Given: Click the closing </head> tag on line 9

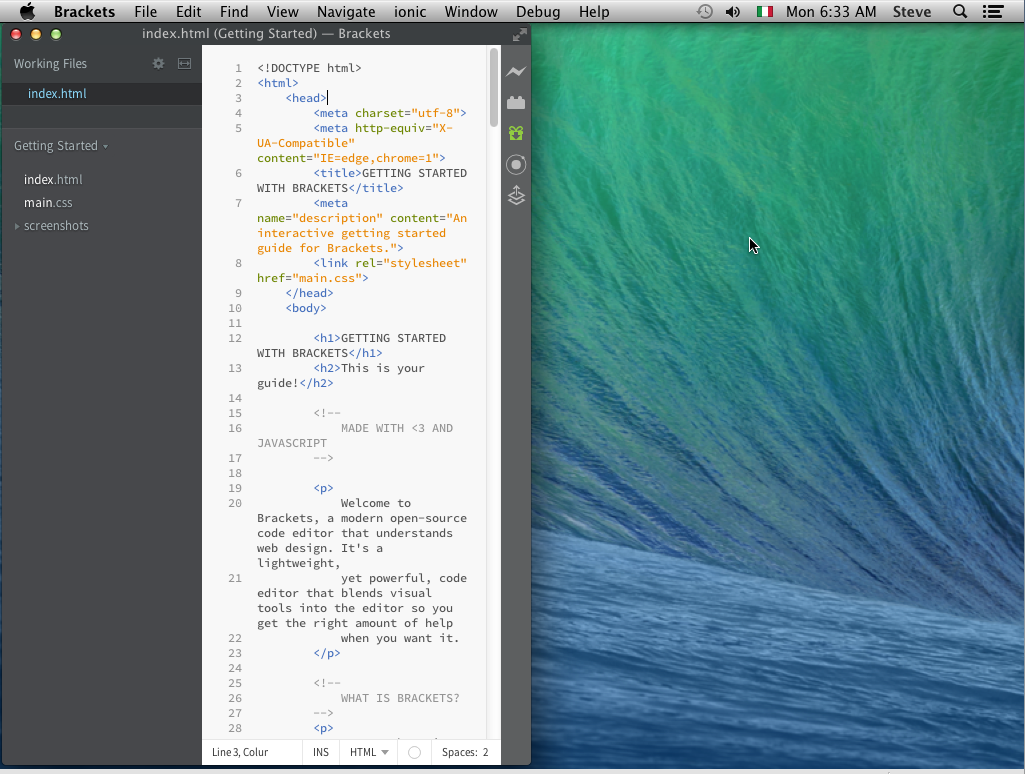Looking at the screenshot, I should point(309,293).
